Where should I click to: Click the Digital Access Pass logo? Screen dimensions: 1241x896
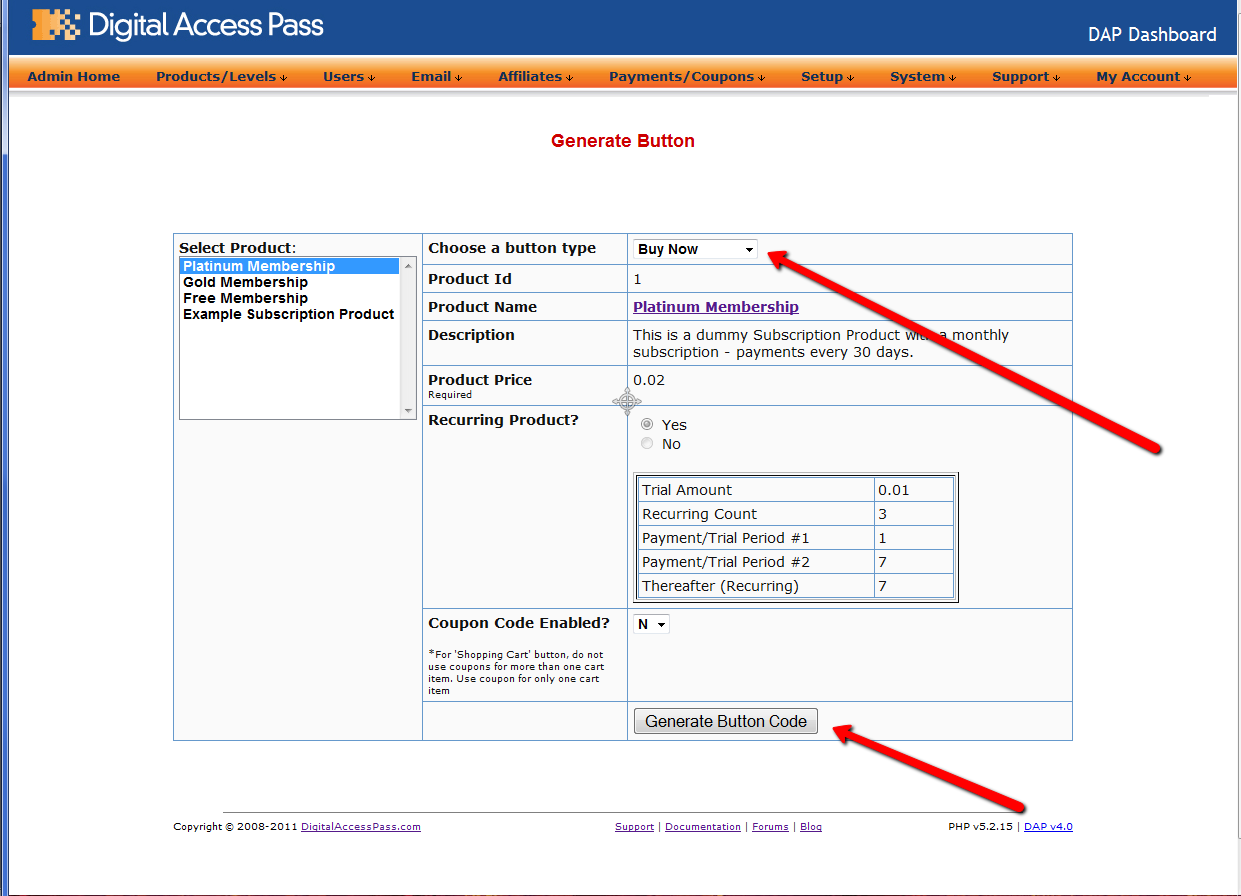click(178, 25)
